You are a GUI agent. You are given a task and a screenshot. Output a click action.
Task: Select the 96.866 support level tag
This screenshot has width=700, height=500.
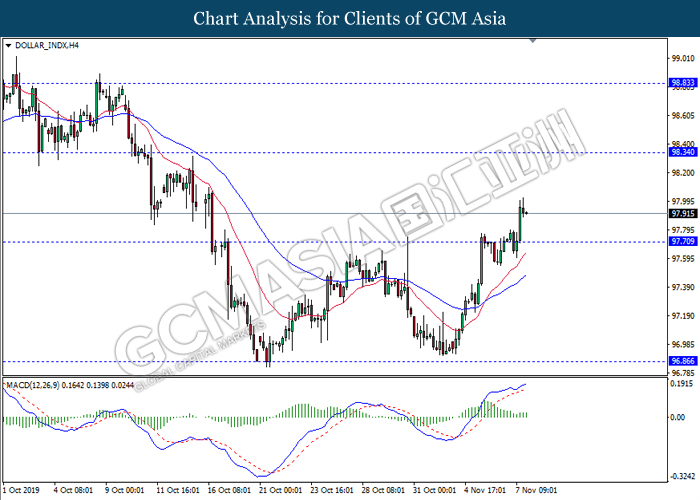pos(683,361)
